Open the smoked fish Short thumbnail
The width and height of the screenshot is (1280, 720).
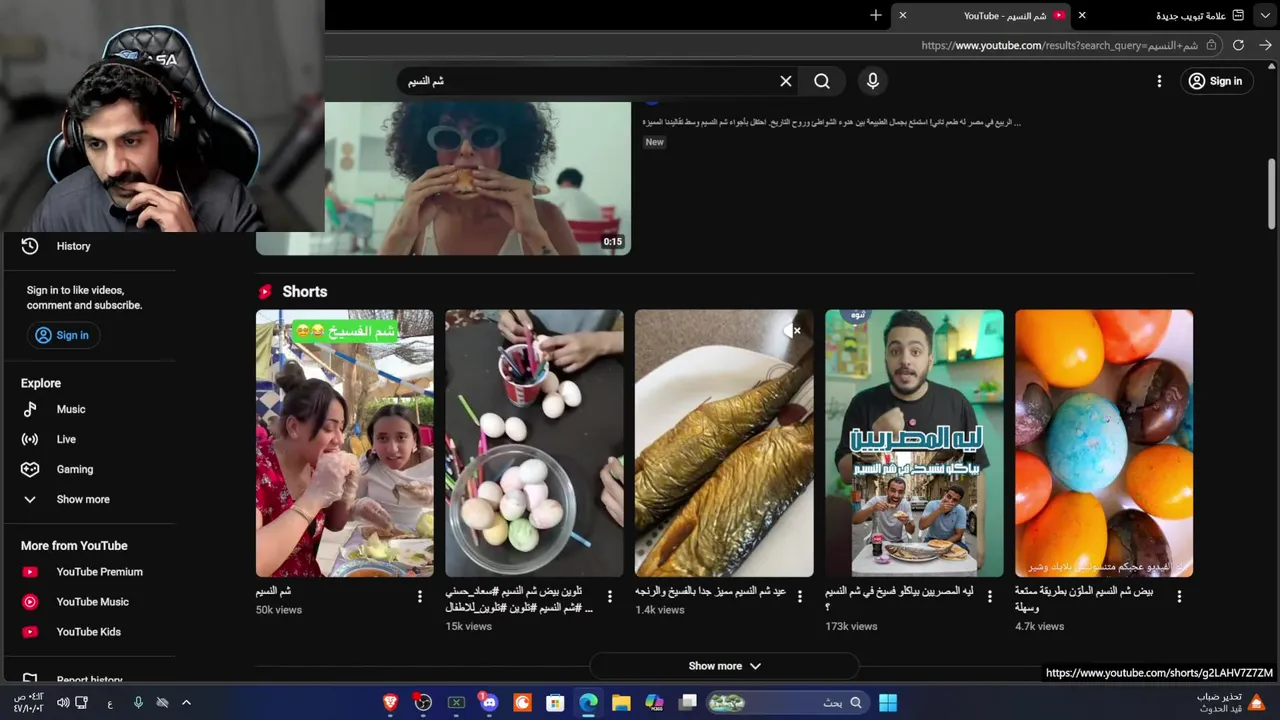tap(724, 443)
